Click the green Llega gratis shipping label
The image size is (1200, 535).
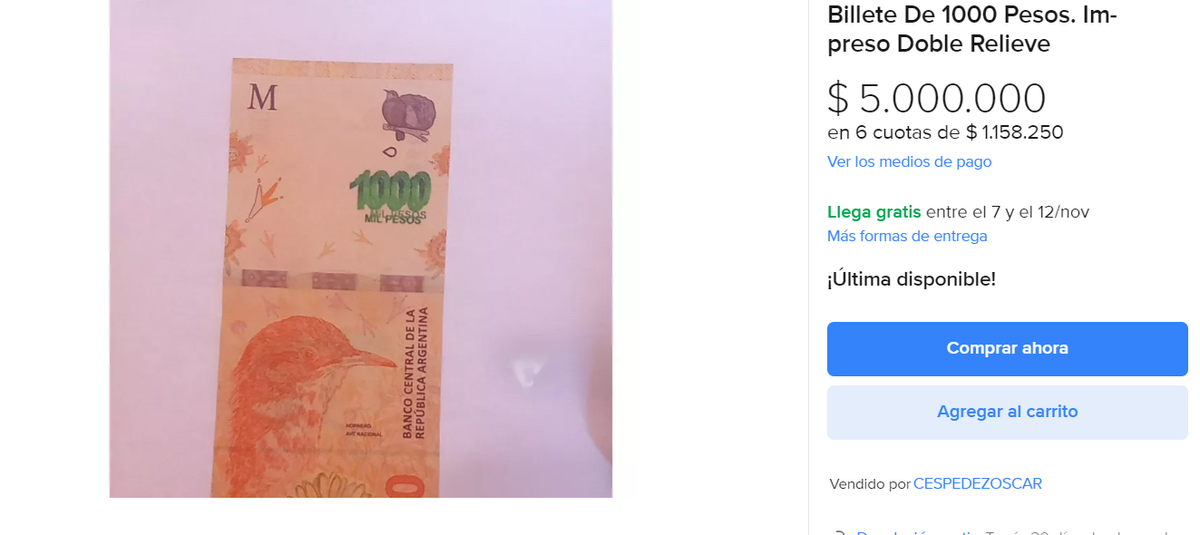874,212
